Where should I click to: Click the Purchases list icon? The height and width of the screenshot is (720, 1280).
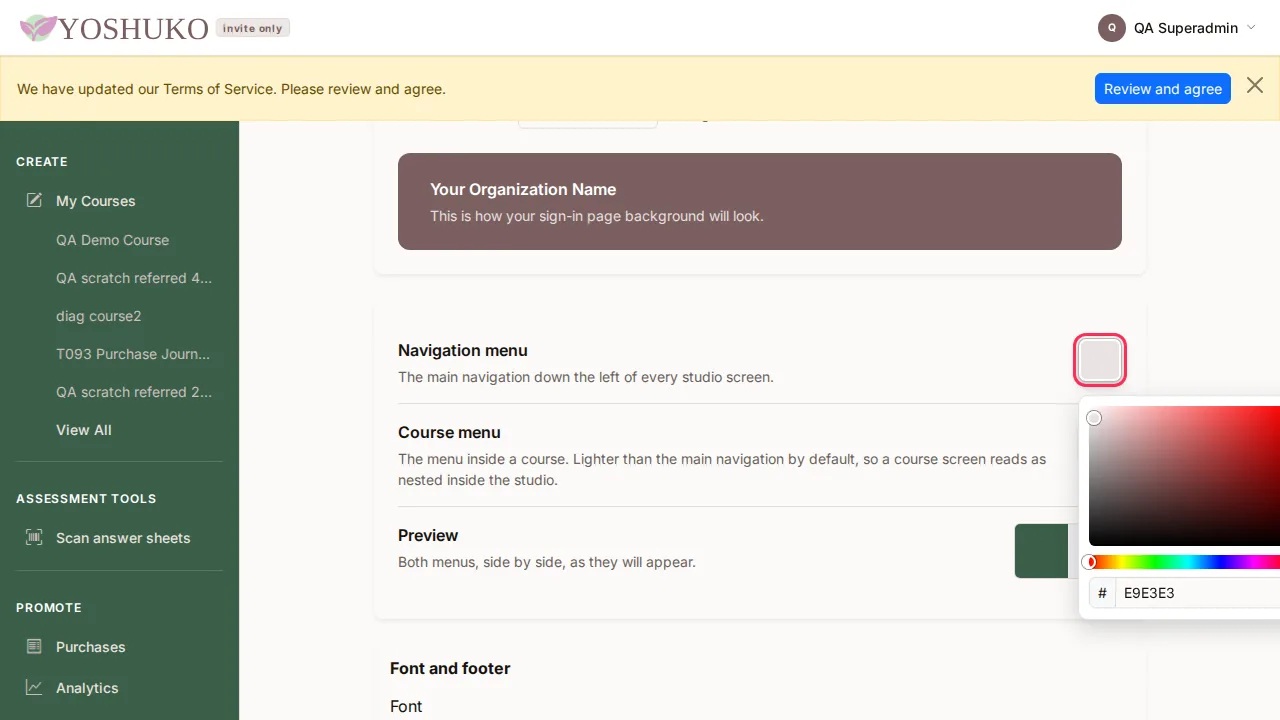(x=34, y=646)
